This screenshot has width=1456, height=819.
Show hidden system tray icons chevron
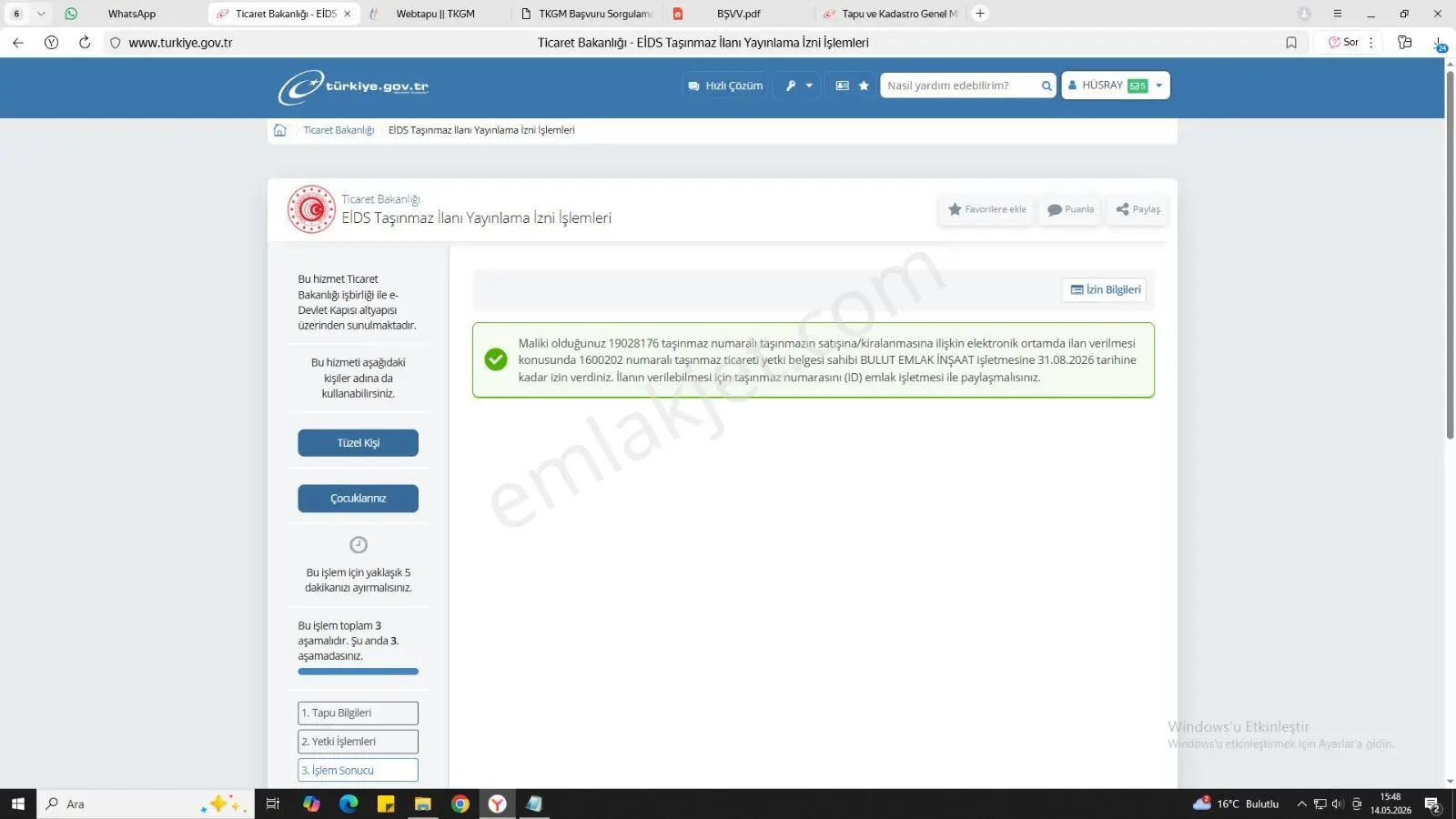[1301, 804]
